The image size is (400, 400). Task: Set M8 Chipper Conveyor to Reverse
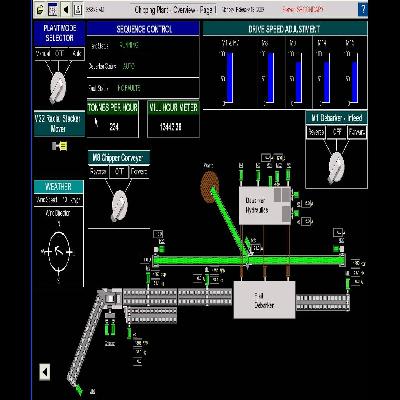pos(98,172)
